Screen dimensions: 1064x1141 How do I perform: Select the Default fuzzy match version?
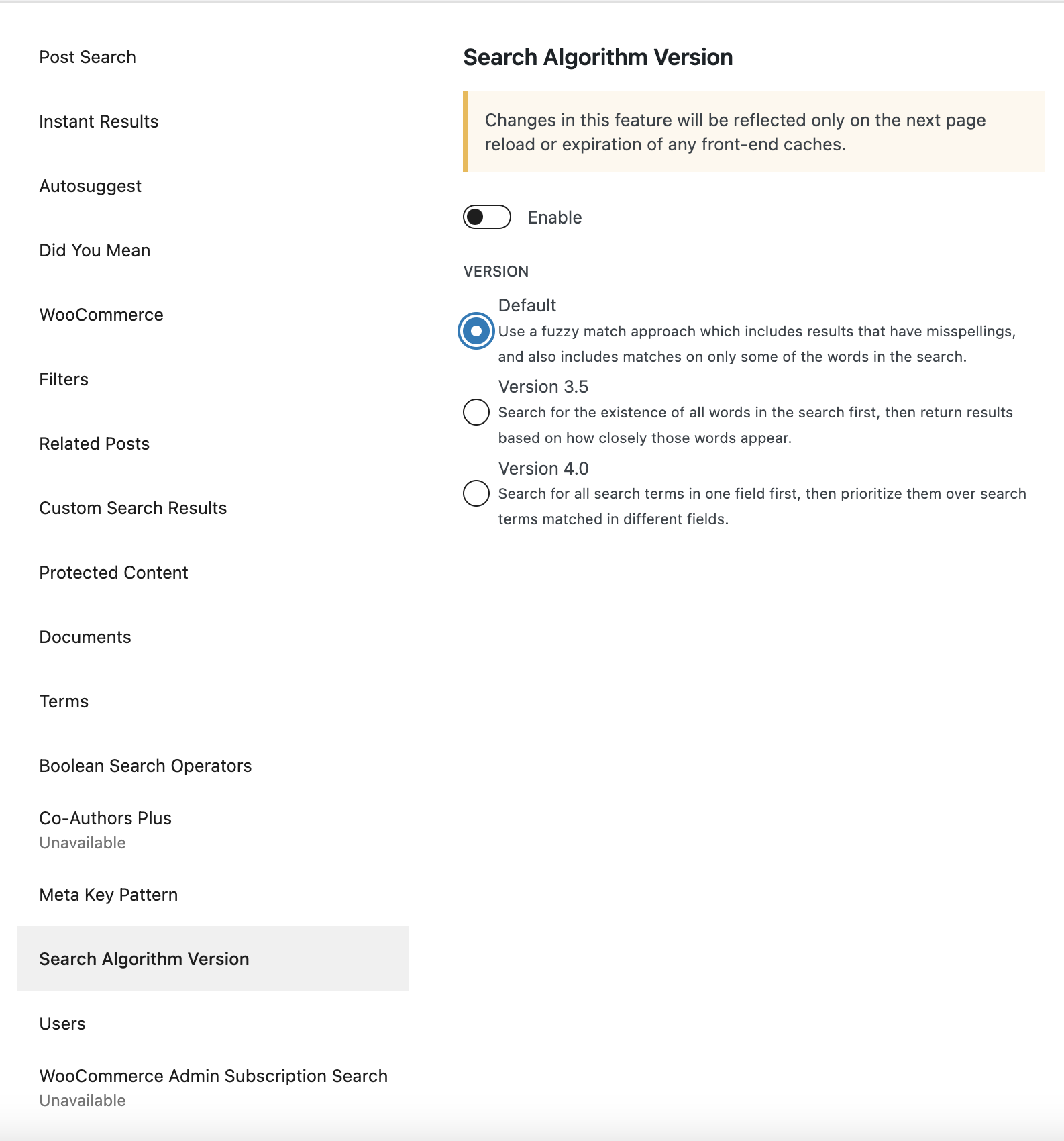(x=476, y=331)
